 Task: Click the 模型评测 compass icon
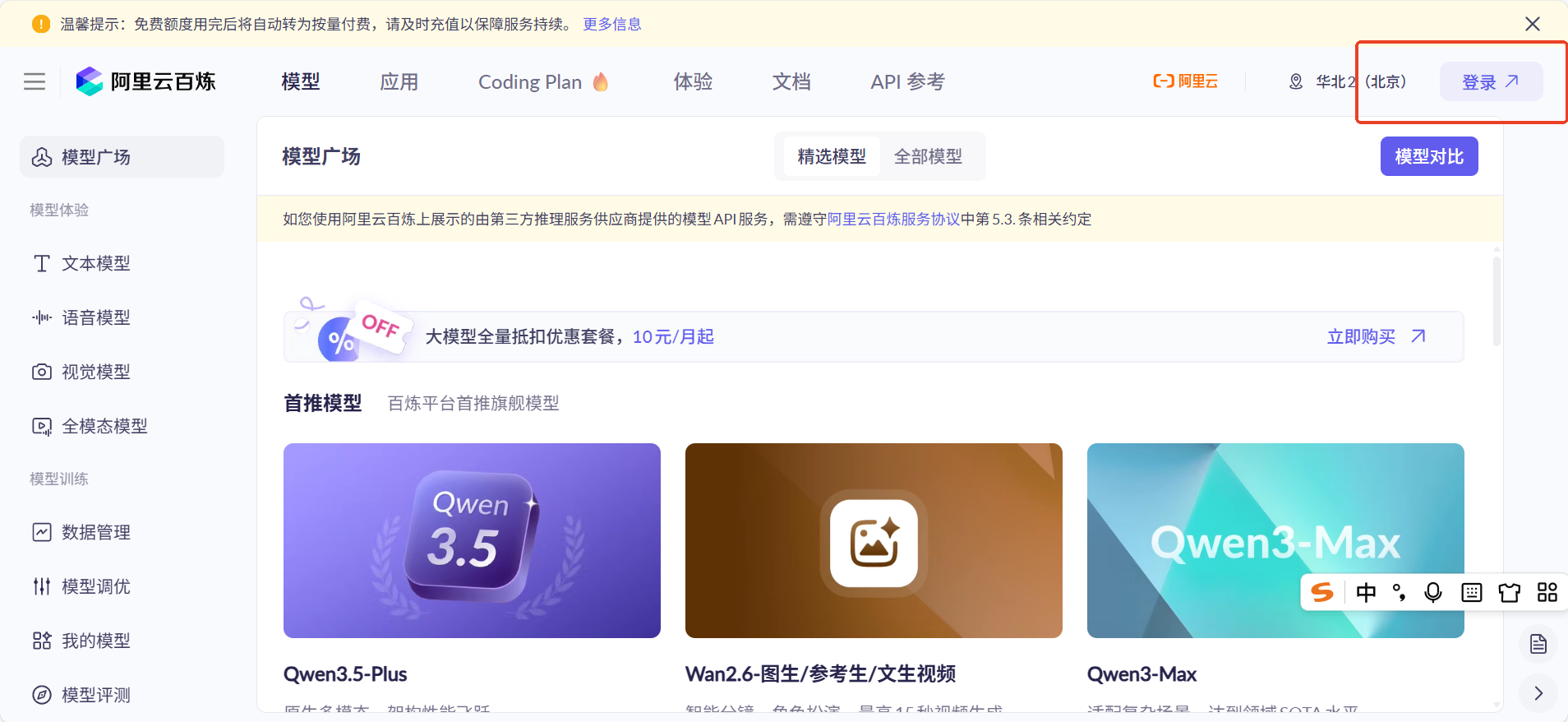point(42,695)
